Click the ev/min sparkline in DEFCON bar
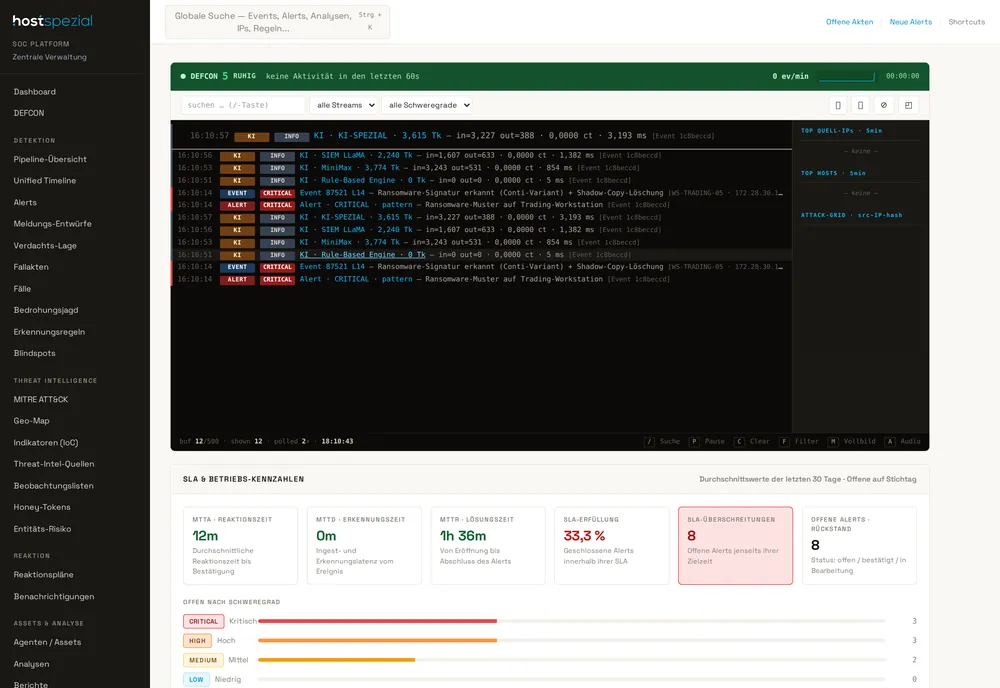This screenshot has width=1000, height=688. coord(846,76)
